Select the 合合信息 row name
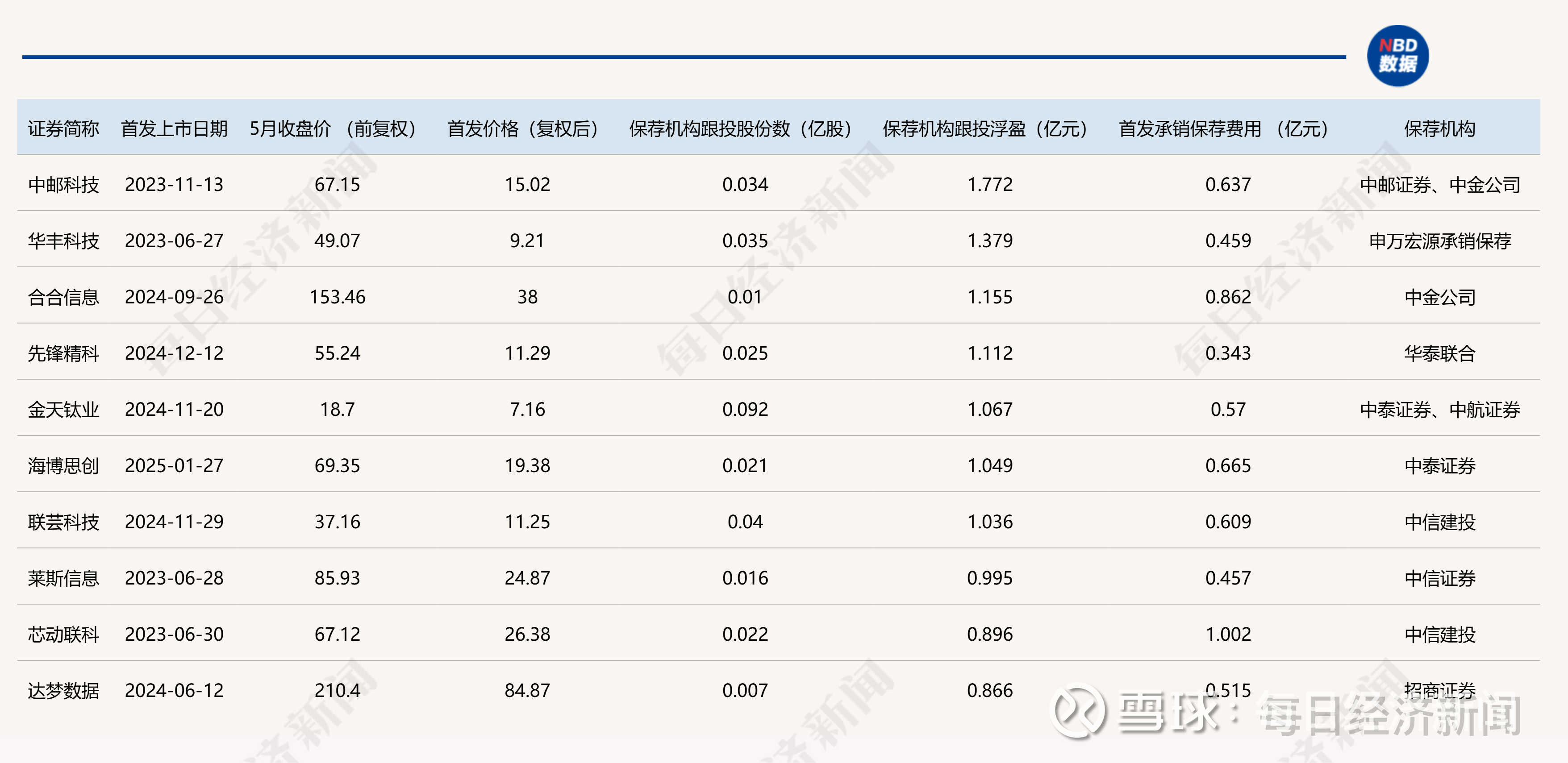The height and width of the screenshot is (763, 1568). [63, 297]
